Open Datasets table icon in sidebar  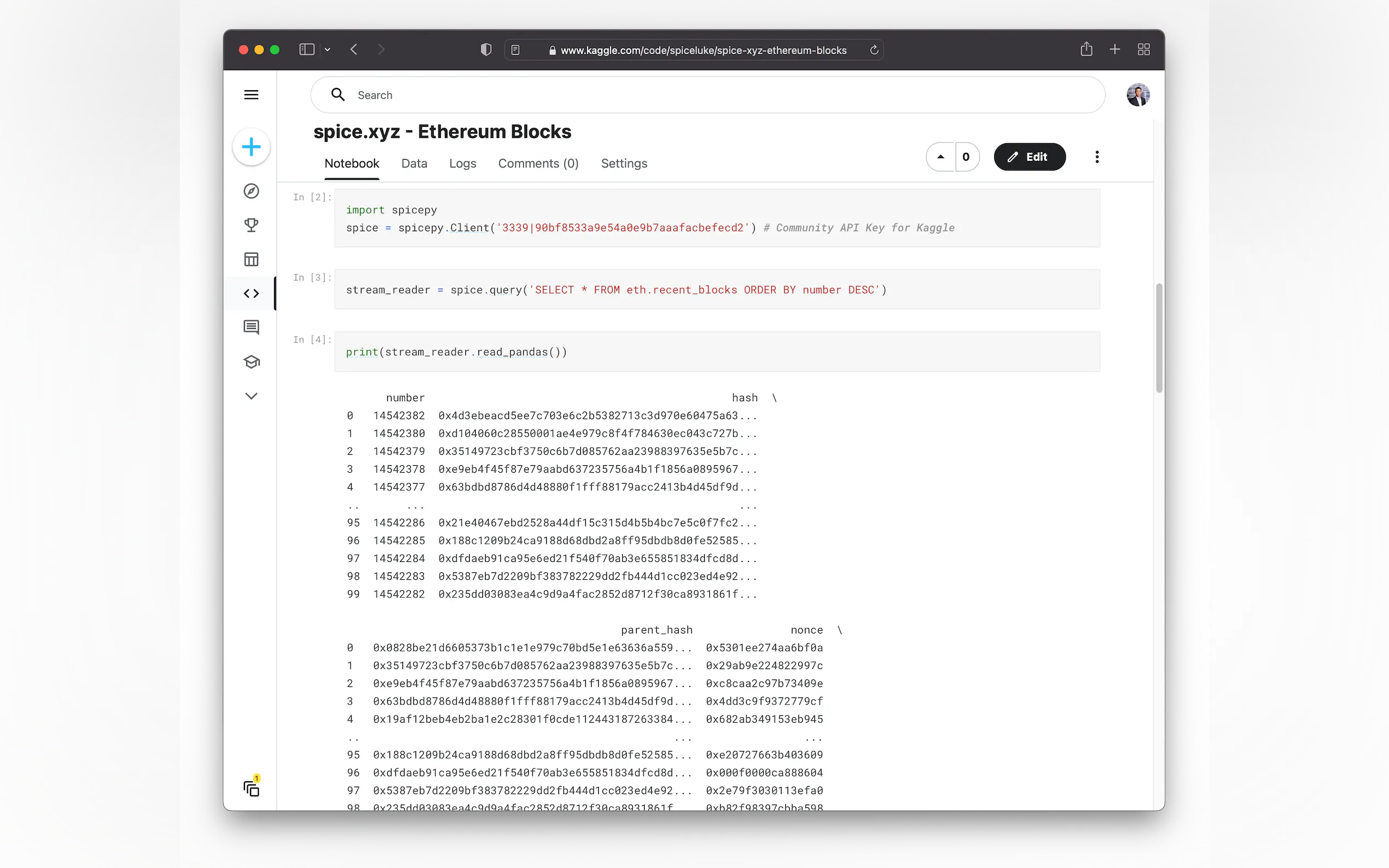(x=251, y=260)
